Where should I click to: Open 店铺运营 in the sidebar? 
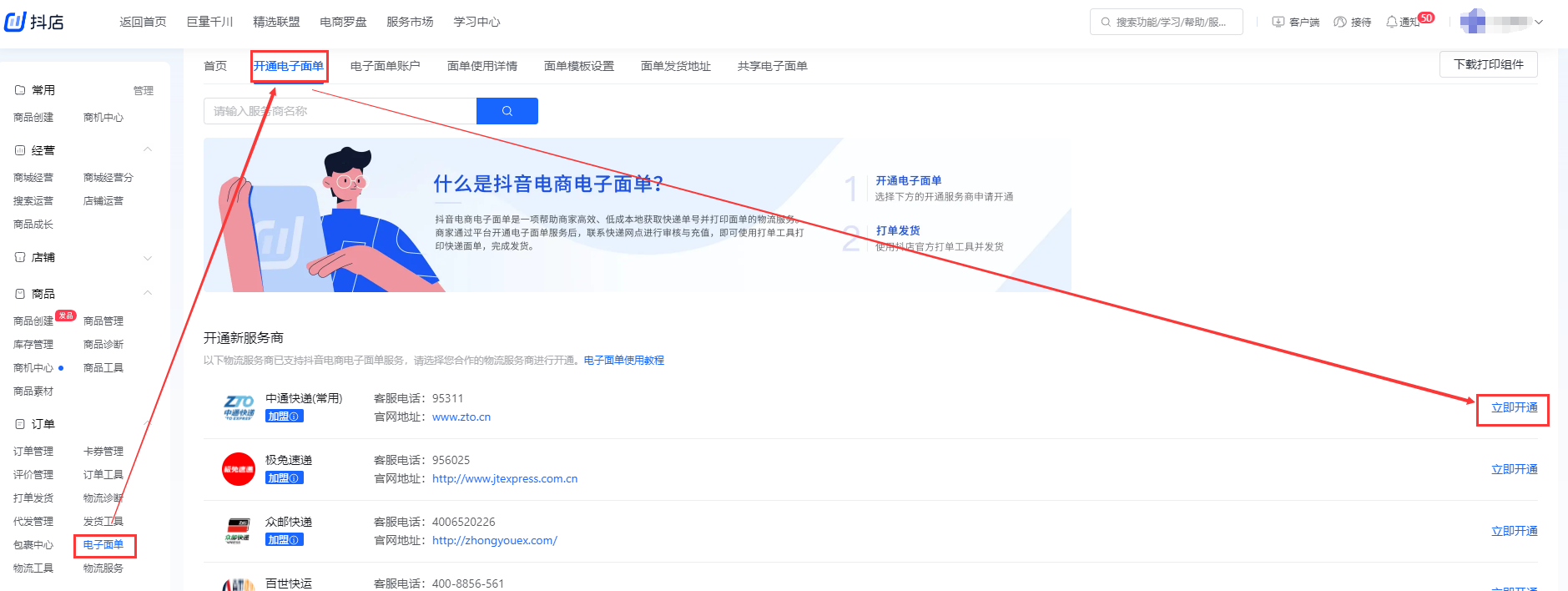pos(103,200)
